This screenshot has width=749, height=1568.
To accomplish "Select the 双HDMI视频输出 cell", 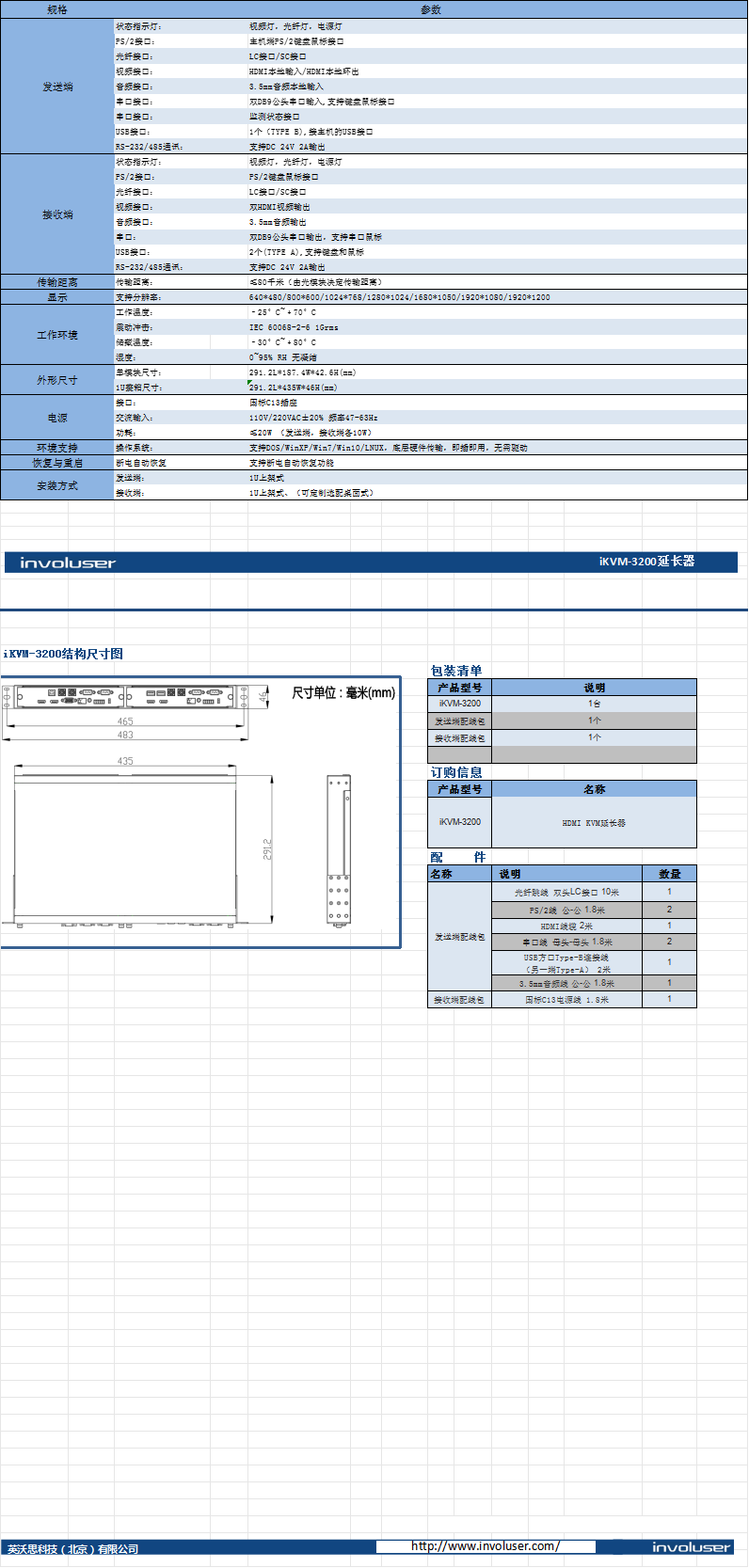I will coord(498,207).
